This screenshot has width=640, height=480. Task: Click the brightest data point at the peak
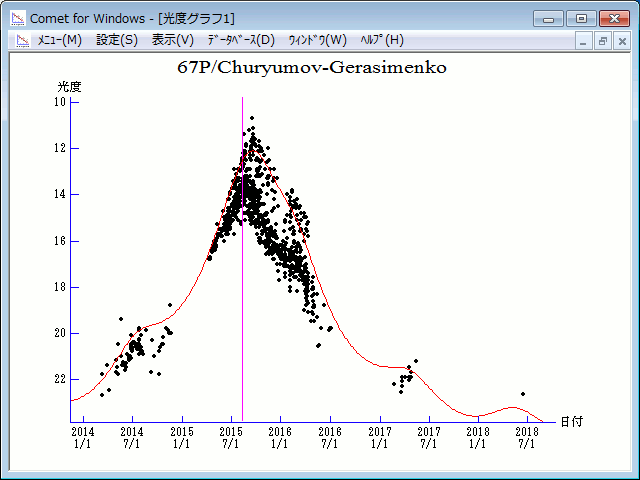[252, 118]
